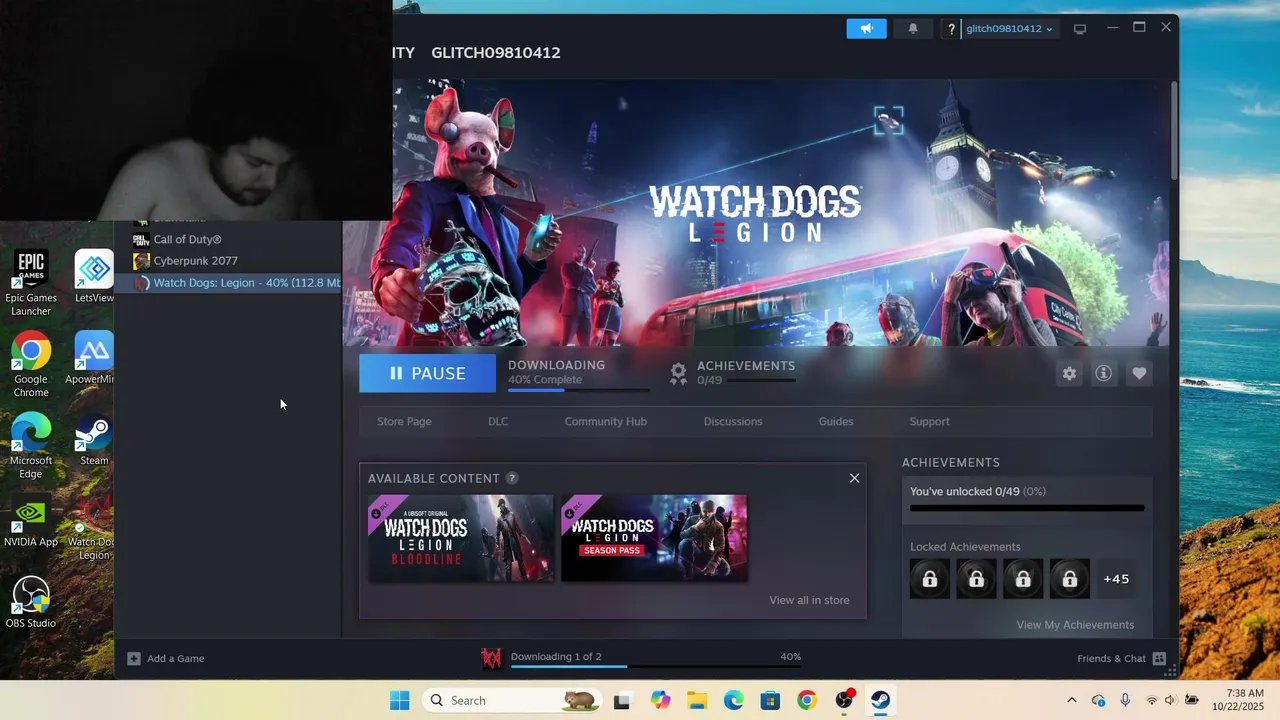The image size is (1280, 720).
Task: Open Watch Dogs Legion Season Pass thumbnail
Action: coord(654,538)
